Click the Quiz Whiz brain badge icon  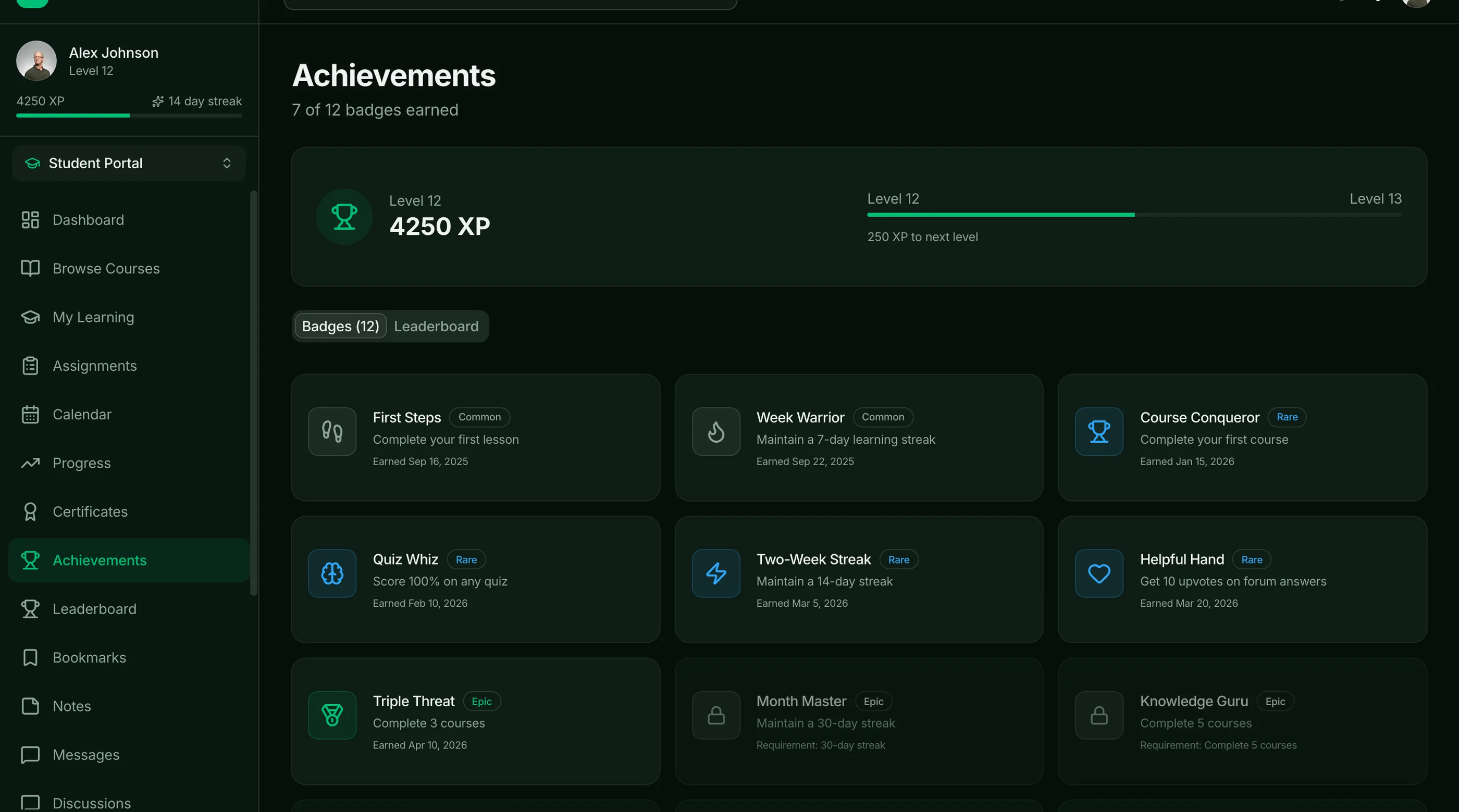click(x=332, y=573)
